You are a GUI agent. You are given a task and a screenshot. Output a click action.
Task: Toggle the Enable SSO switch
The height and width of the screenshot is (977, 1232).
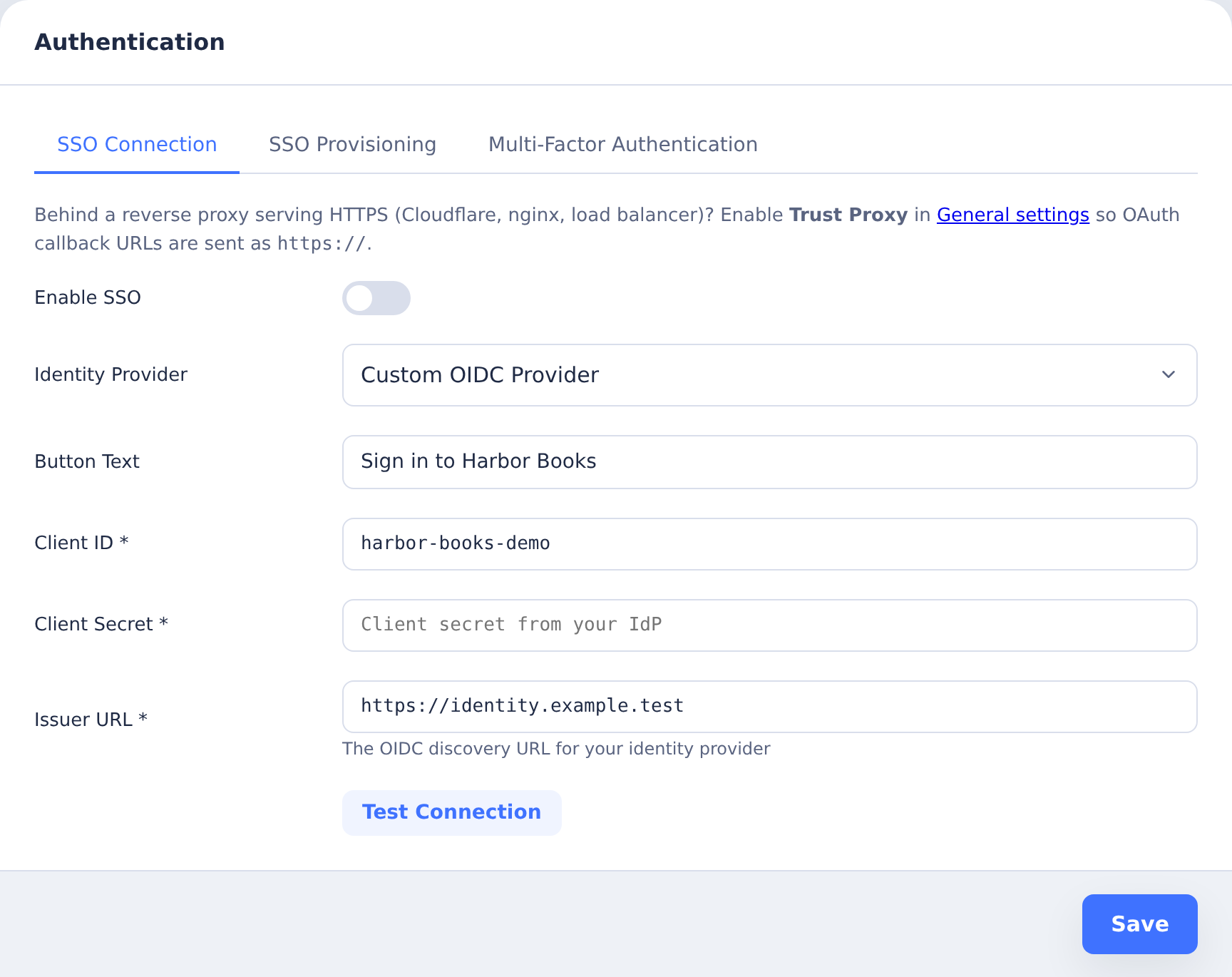click(376, 298)
